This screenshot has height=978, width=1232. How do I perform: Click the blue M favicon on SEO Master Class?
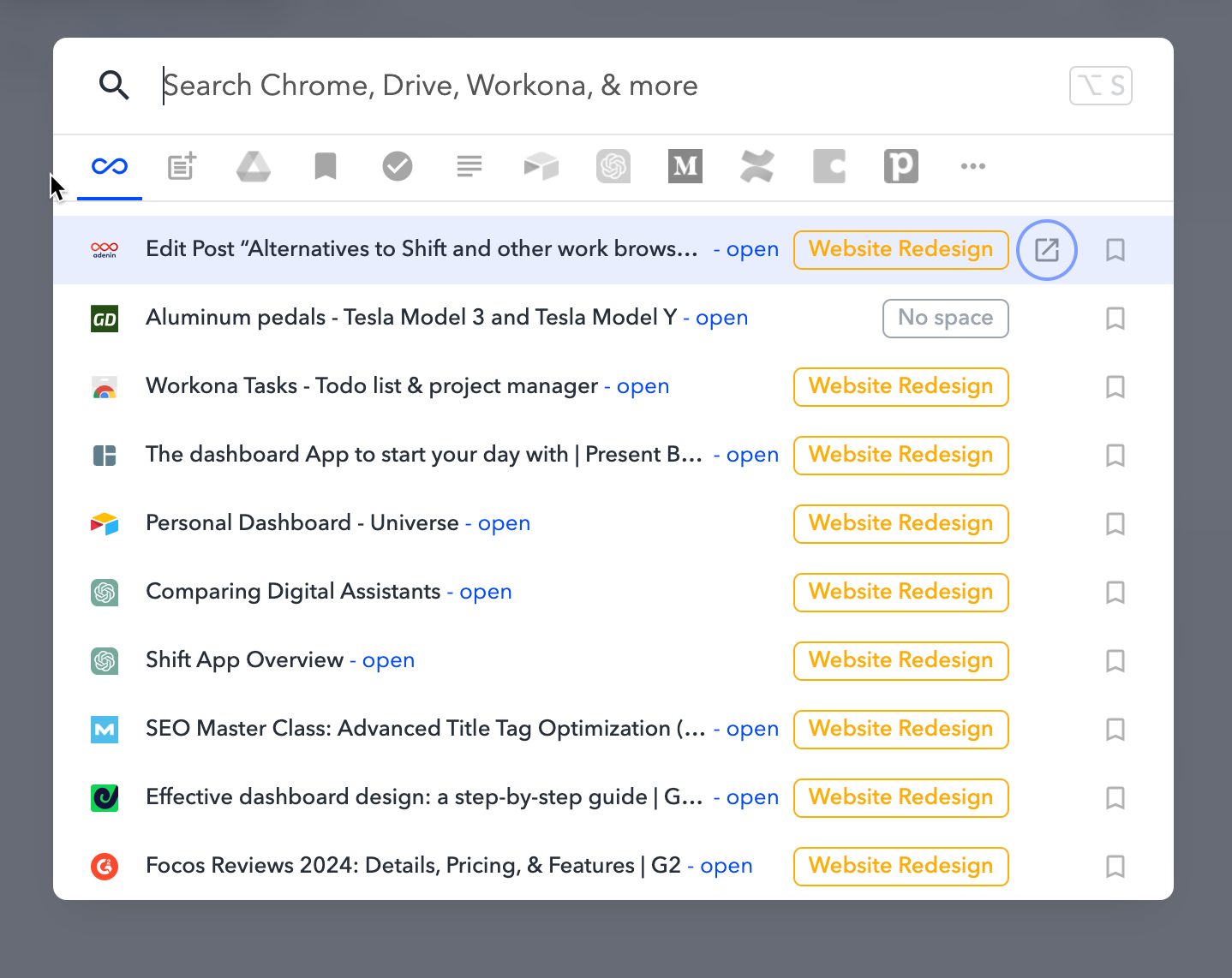105,730
